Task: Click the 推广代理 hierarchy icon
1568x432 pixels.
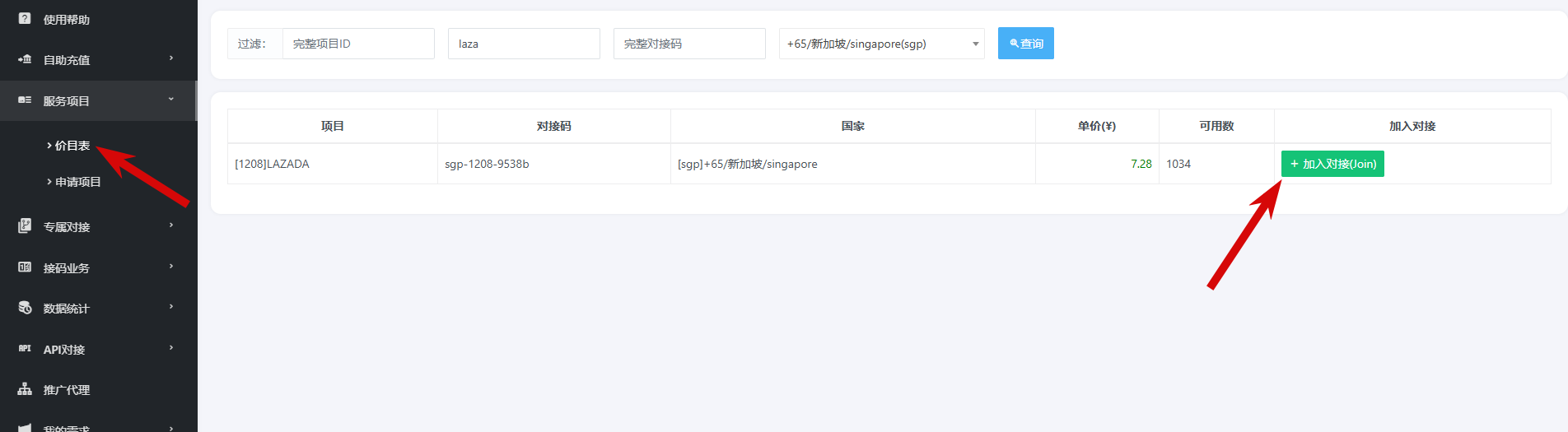Action: click(x=25, y=389)
